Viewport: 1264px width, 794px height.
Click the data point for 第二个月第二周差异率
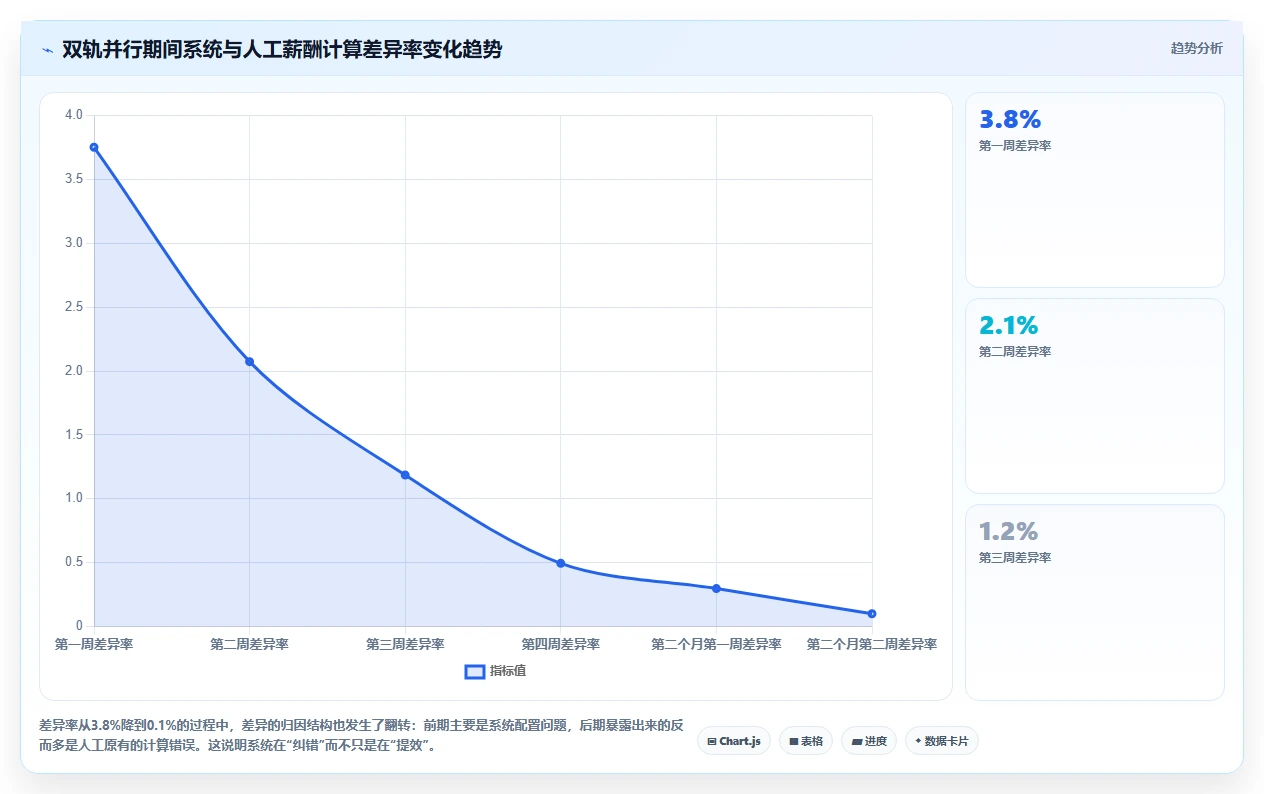pyautogui.click(x=872, y=613)
